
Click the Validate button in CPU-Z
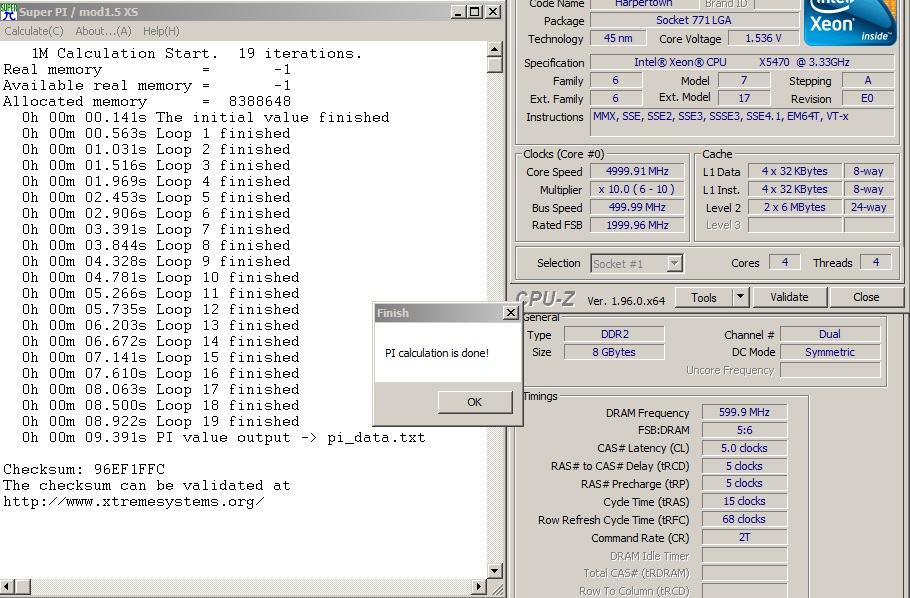(x=789, y=297)
